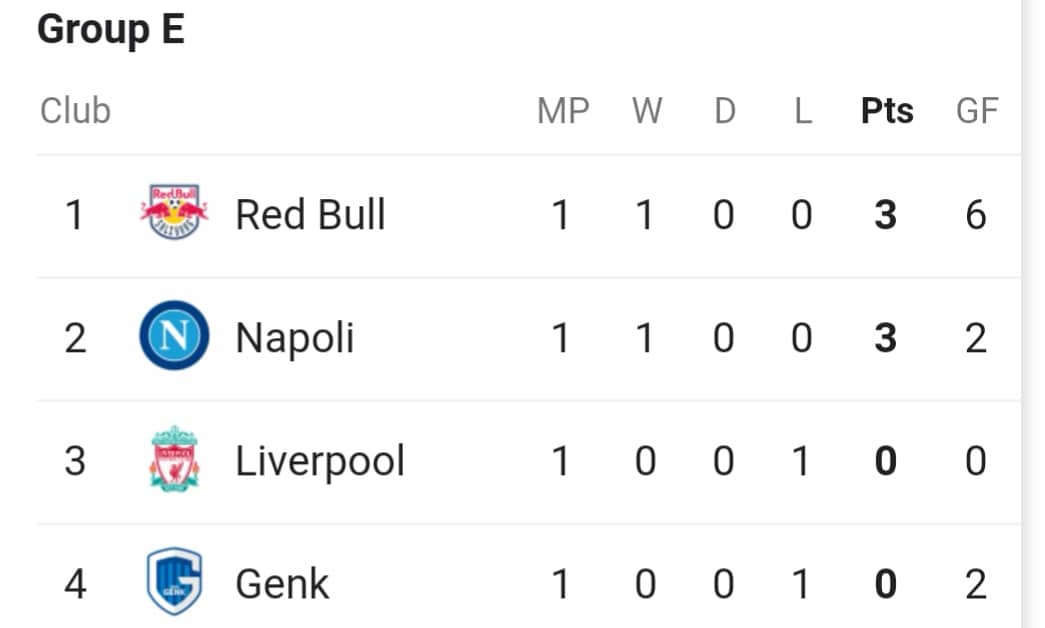Image resolution: width=1045 pixels, height=628 pixels.
Task: Click Red Bull's goals for value 6
Action: [976, 215]
